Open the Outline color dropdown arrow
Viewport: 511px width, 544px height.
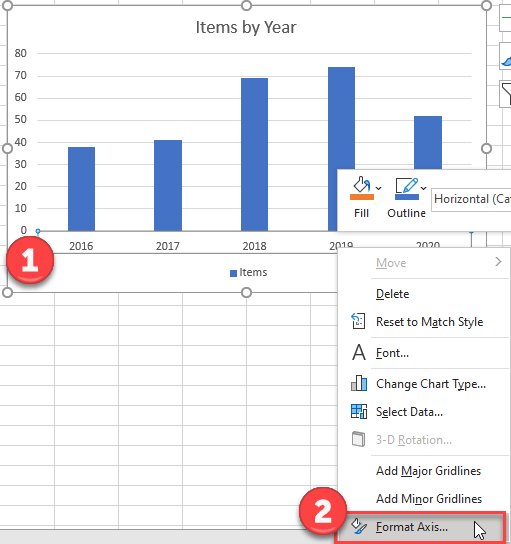[x=423, y=188]
